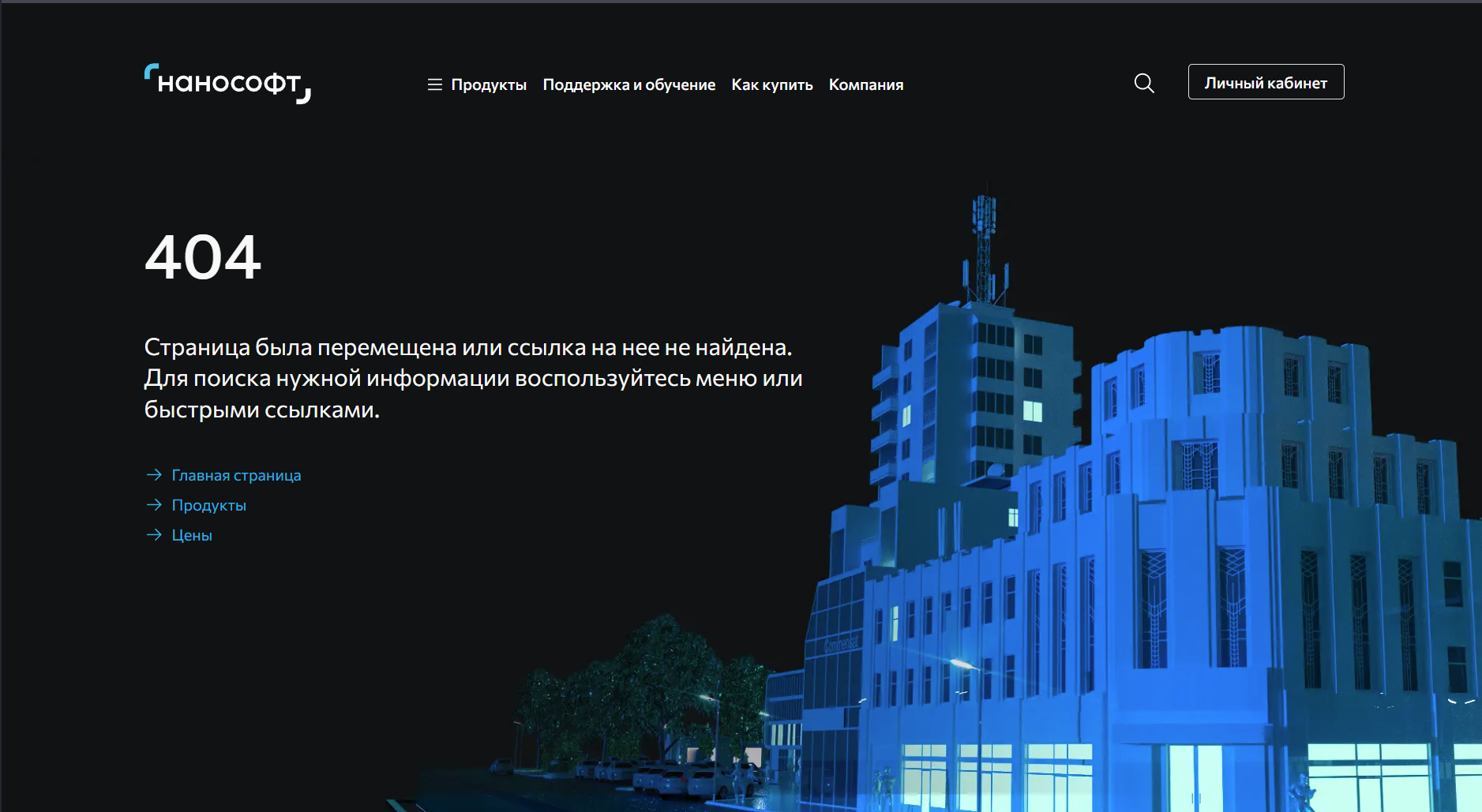Image resolution: width=1482 pixels, height=812 pixels.
Task: Open the Продукты item in the top navigation
Action: (x=488, y=84)
